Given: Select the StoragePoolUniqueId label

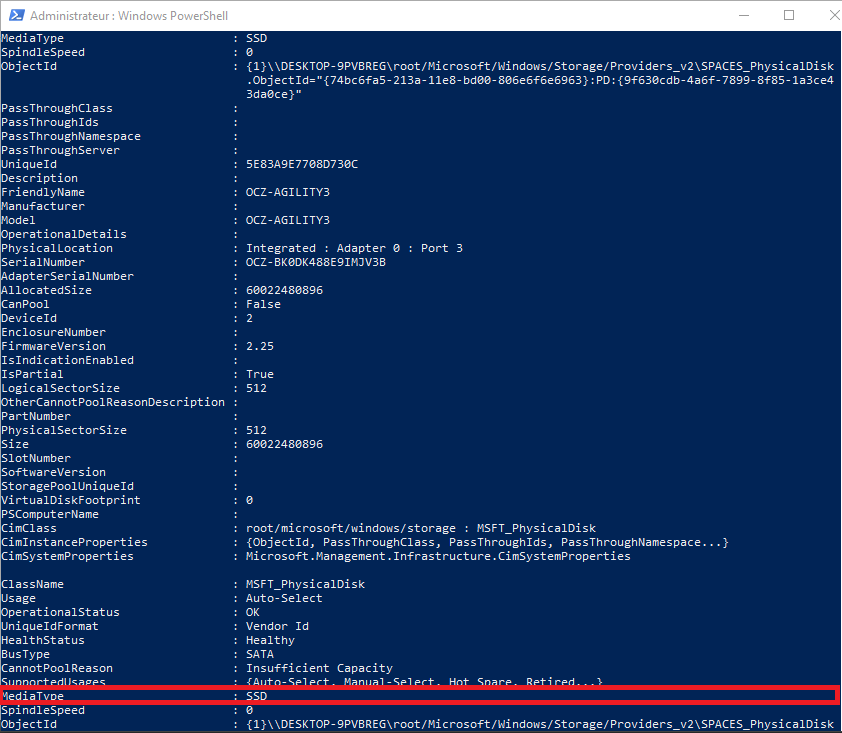Looking at the screenshot, I should point(68,486).
